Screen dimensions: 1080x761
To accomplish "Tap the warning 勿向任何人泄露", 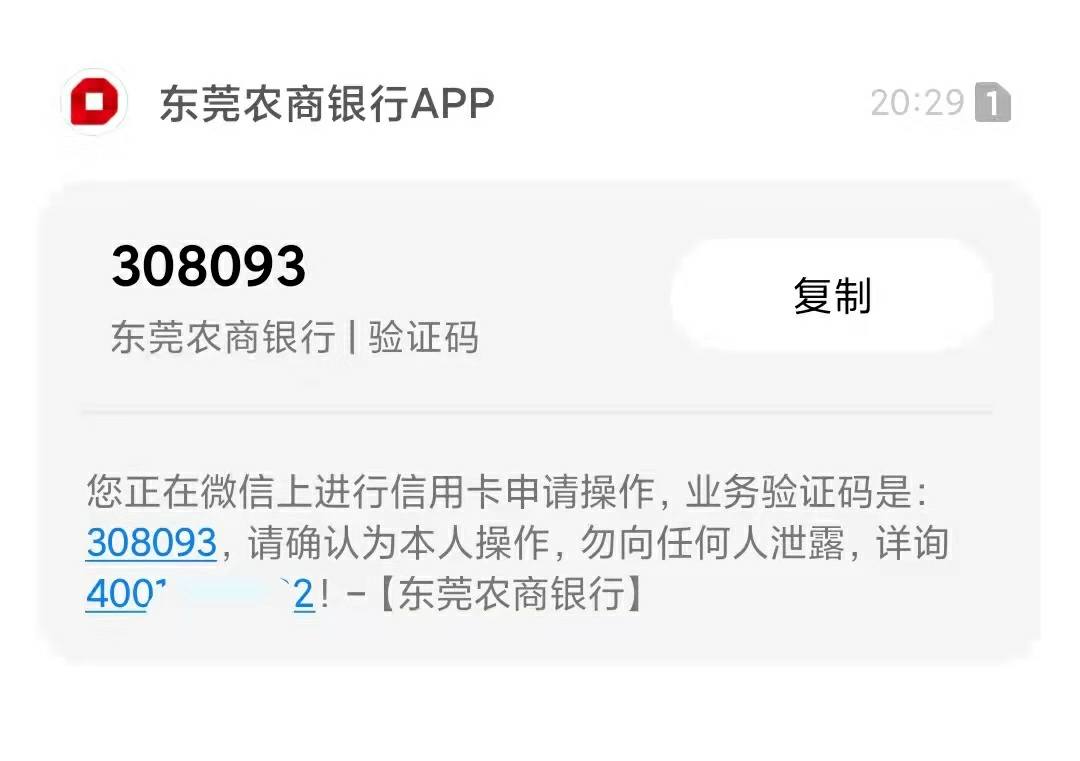I will click(x=714, y=543).
